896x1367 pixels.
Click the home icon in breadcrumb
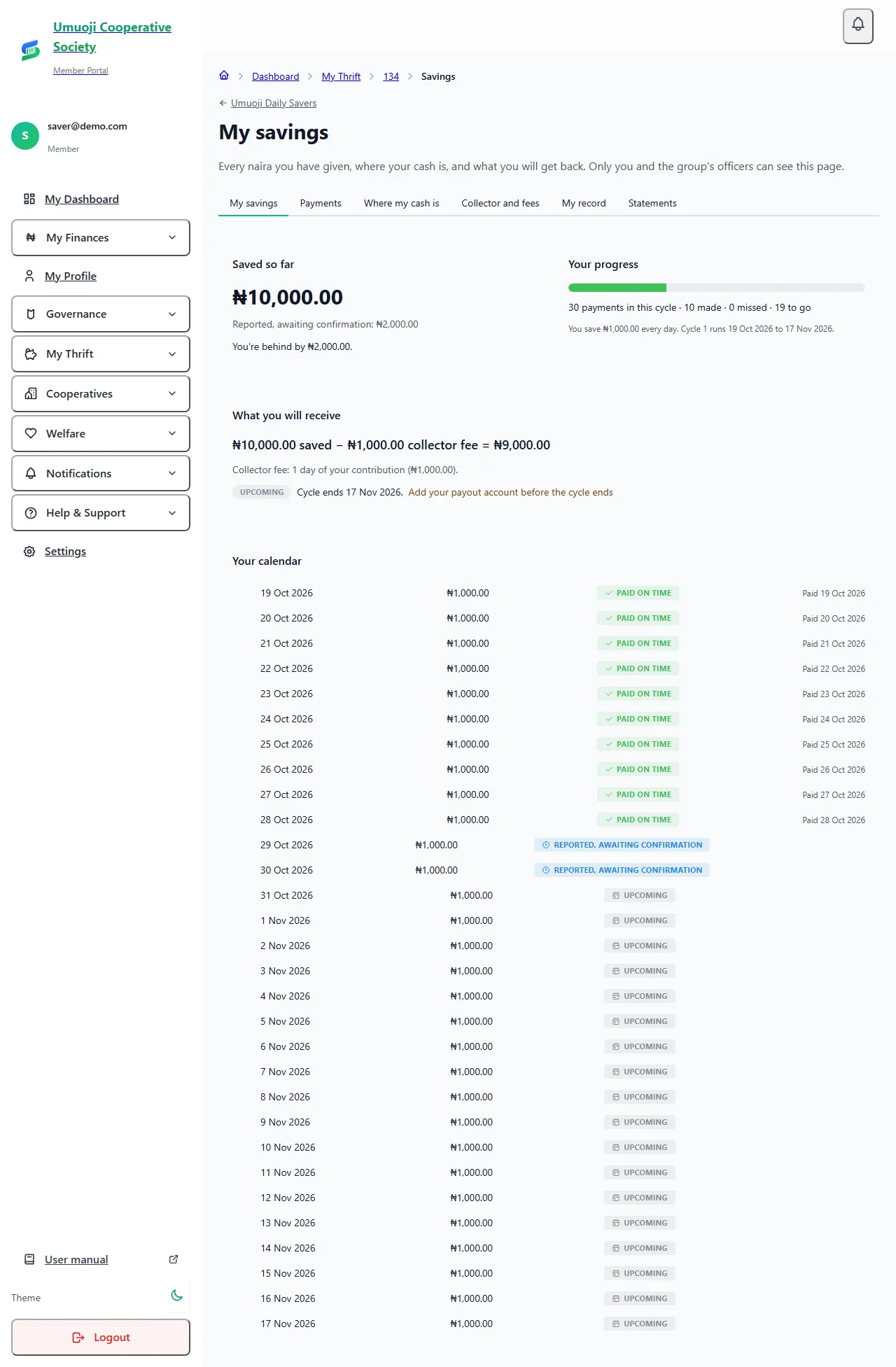point(224,76)
